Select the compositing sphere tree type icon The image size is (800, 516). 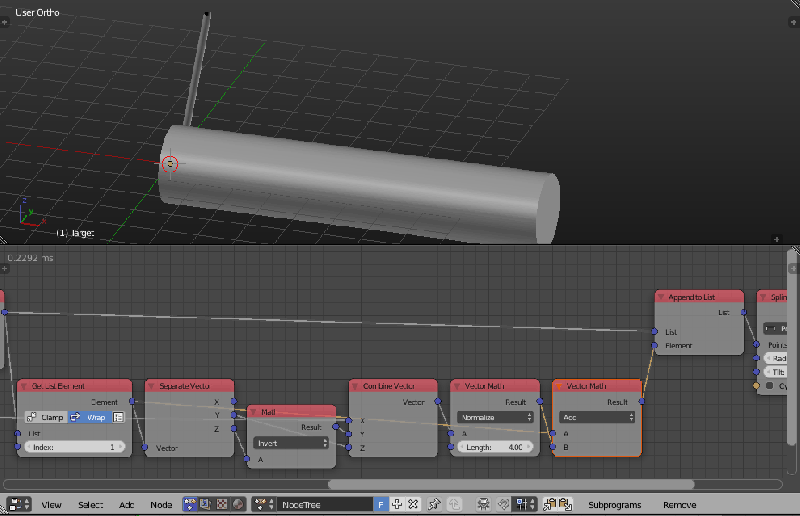(x=238, y=504)
